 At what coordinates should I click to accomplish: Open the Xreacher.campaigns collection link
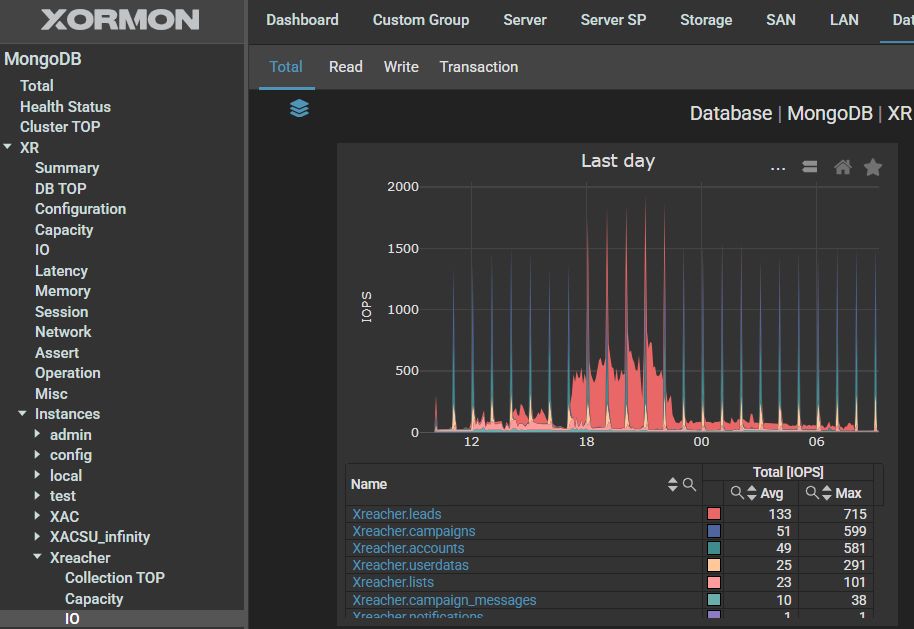[413, 531]
